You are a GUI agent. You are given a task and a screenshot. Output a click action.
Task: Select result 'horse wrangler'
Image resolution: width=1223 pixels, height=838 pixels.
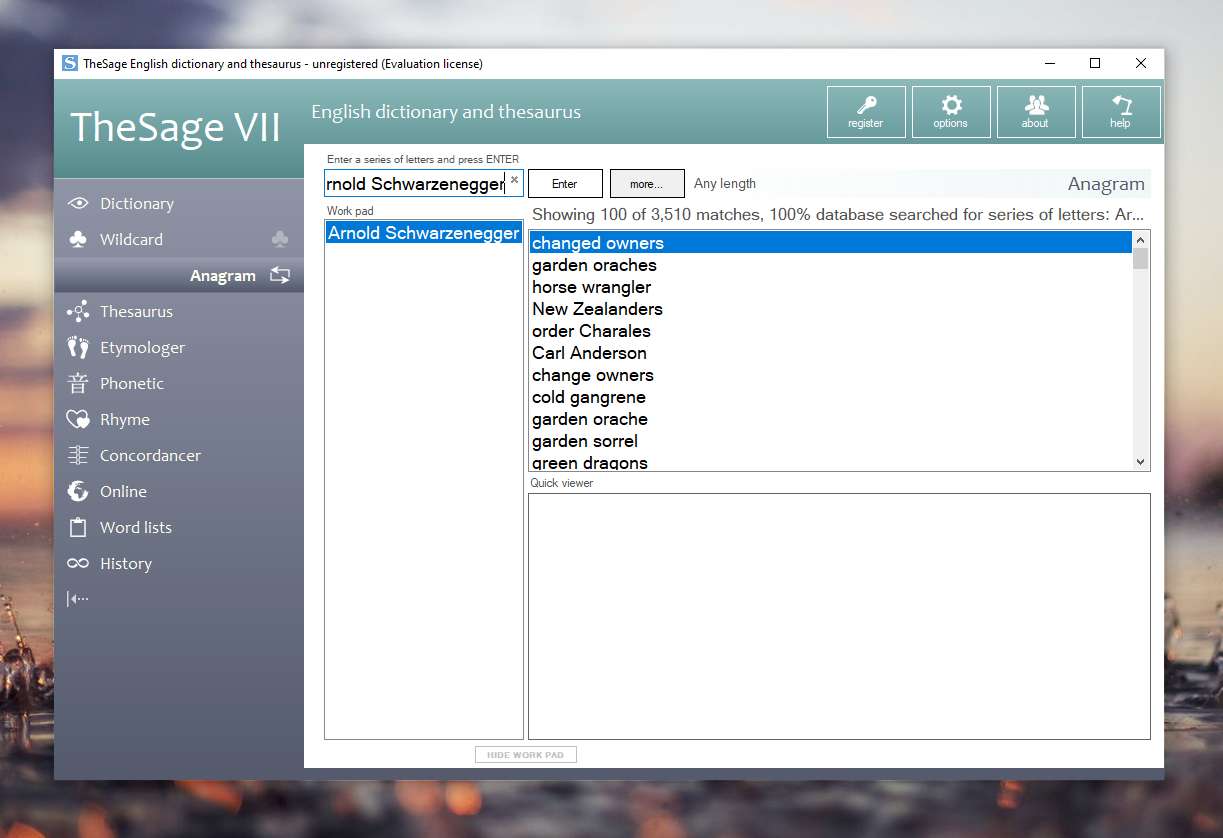coord(830,287)
